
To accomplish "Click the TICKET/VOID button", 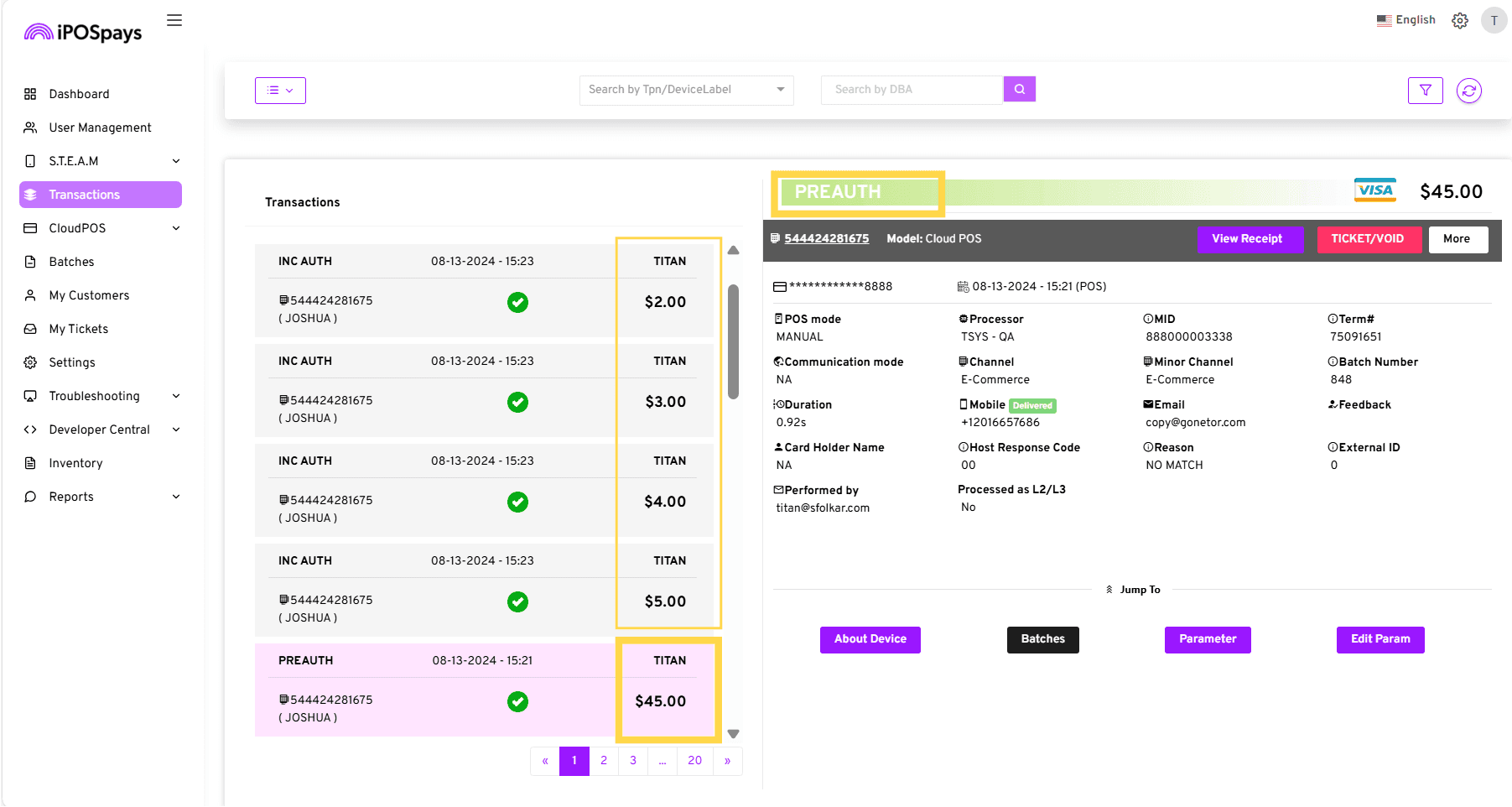I will [1370, 239].
